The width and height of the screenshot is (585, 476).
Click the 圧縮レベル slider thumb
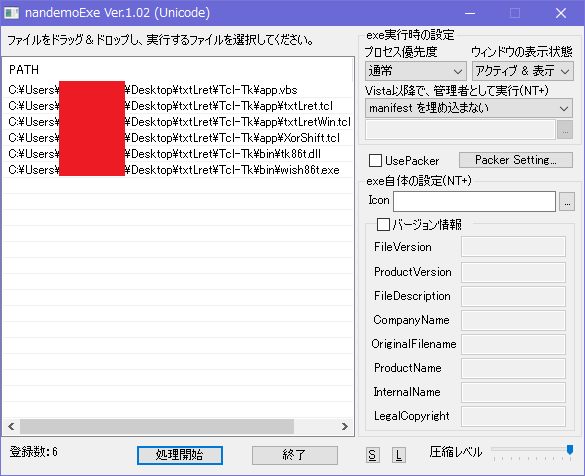[570, 450]
